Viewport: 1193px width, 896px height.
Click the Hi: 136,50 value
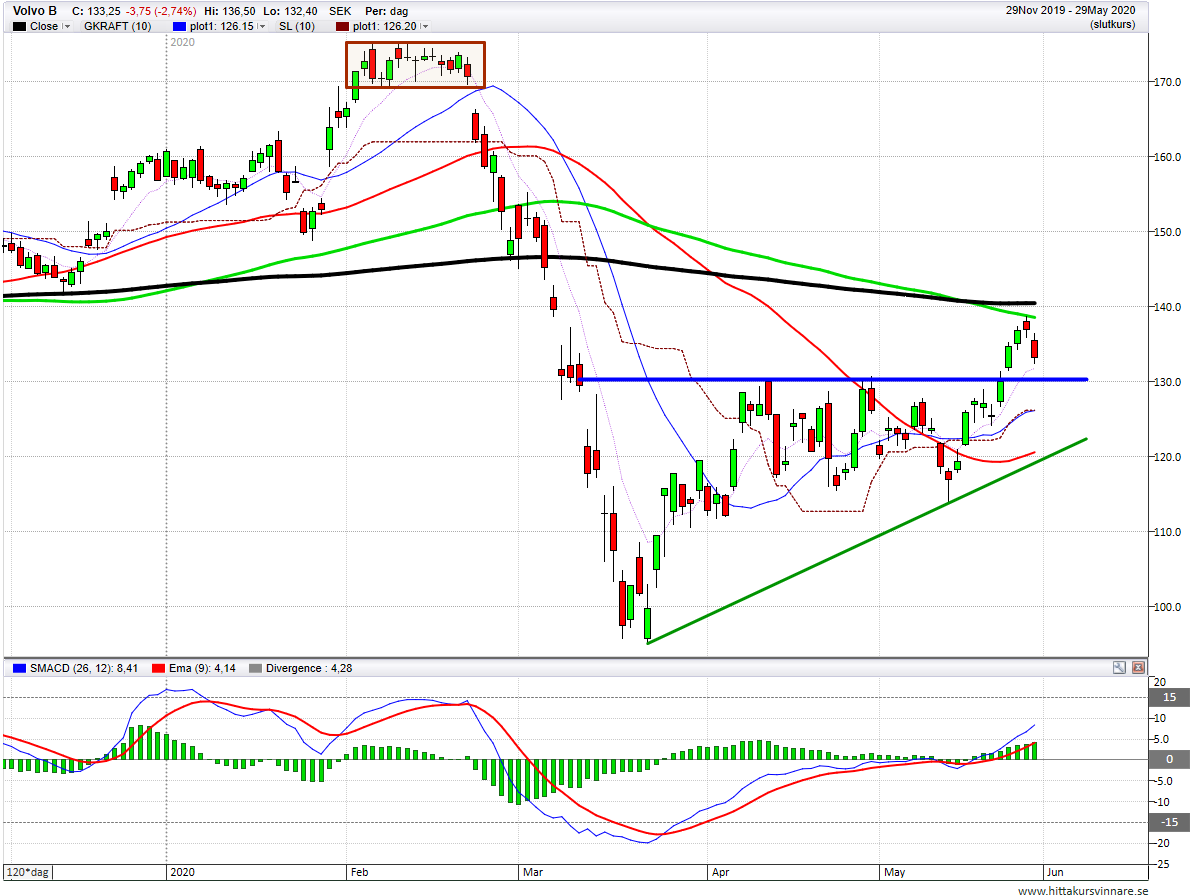point(230,11)
